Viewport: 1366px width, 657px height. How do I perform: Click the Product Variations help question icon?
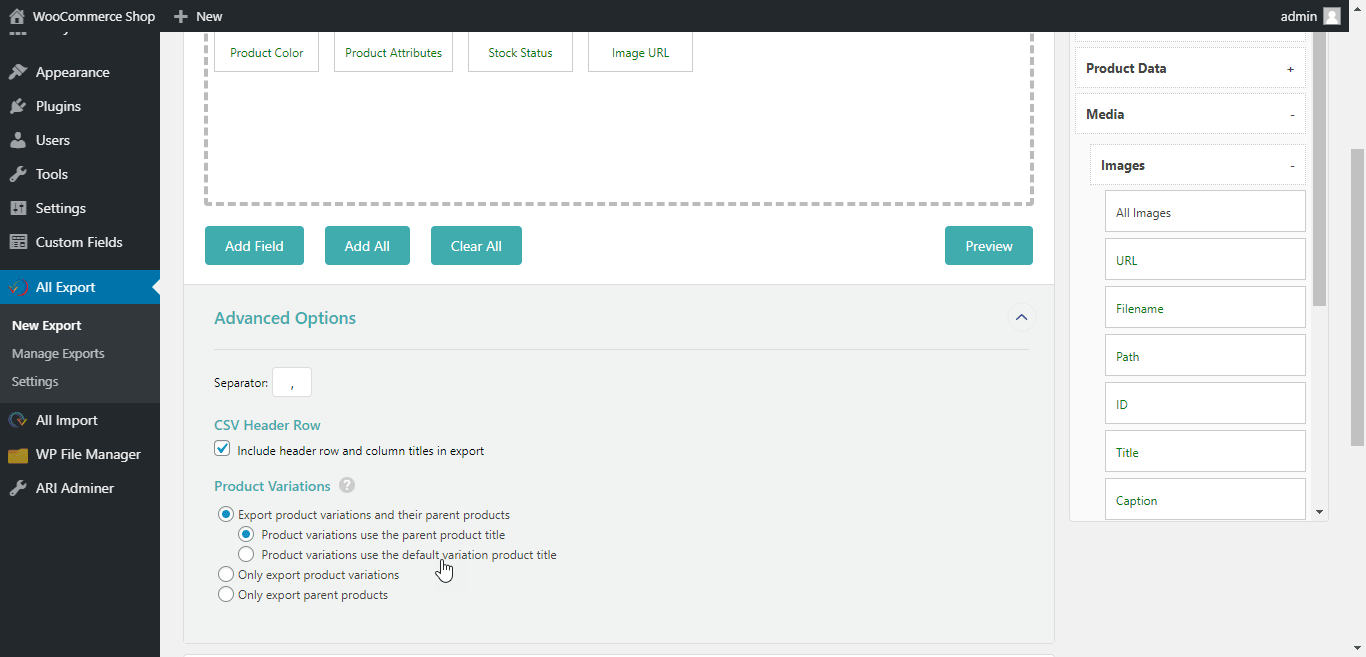(347, 485)
